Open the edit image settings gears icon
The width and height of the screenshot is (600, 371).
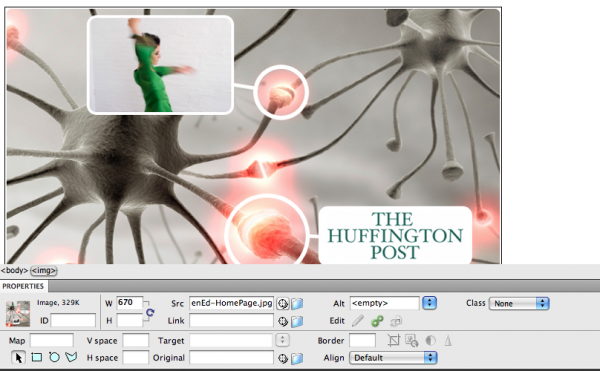377,321
